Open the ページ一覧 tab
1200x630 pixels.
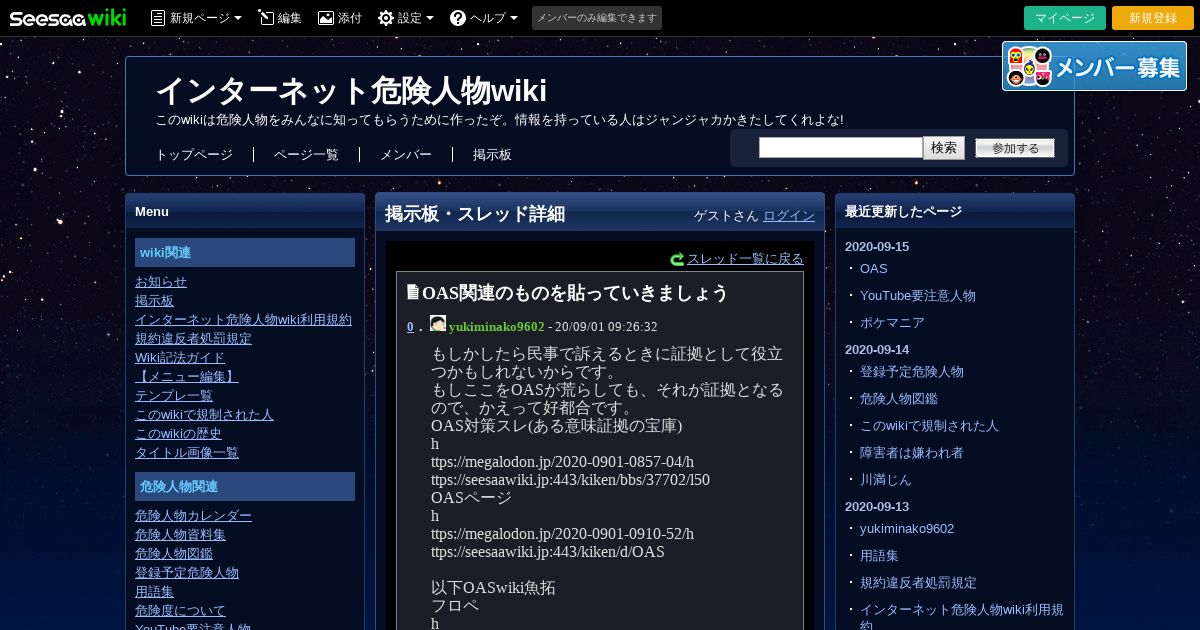[x=306, y=155]
